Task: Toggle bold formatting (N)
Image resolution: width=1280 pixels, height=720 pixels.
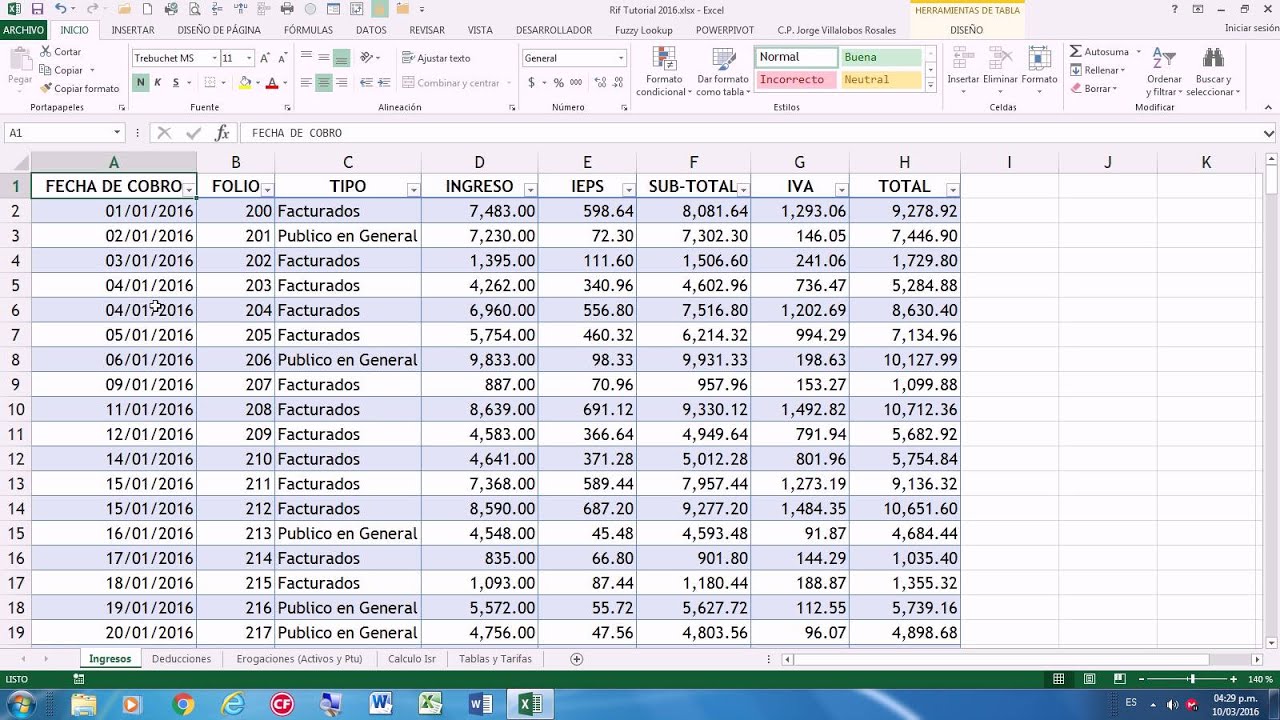Action: pyautogui.click(x=141, y=83)
